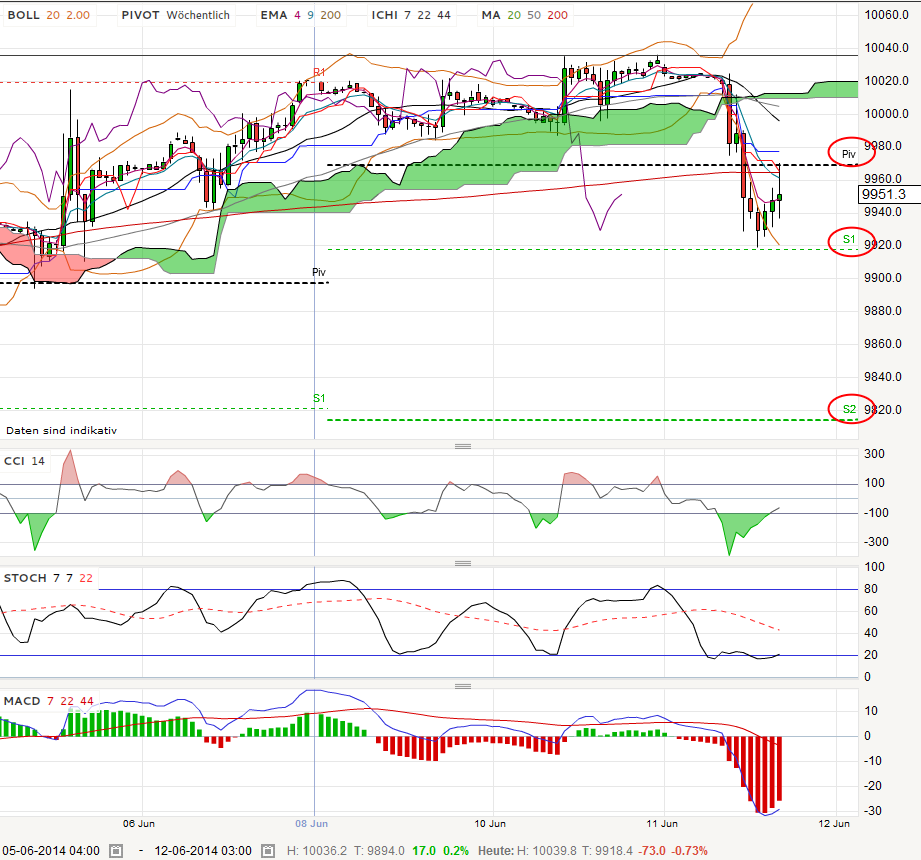The height and width of the screenshot is (860, 921).
Task: Click the T: 9894.0 low value
Action: click(x=379, y=851)
